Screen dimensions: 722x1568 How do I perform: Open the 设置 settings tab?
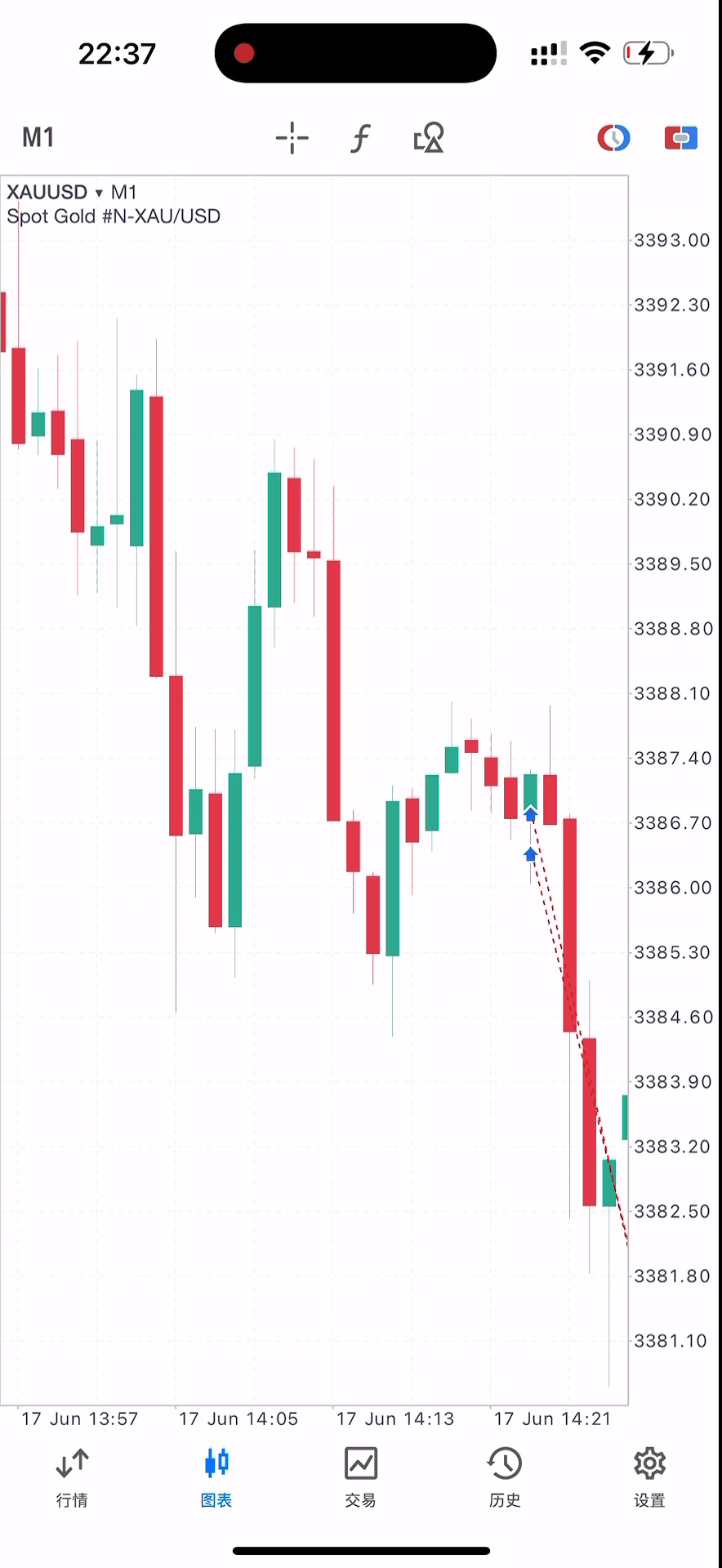pos(649,1477)
